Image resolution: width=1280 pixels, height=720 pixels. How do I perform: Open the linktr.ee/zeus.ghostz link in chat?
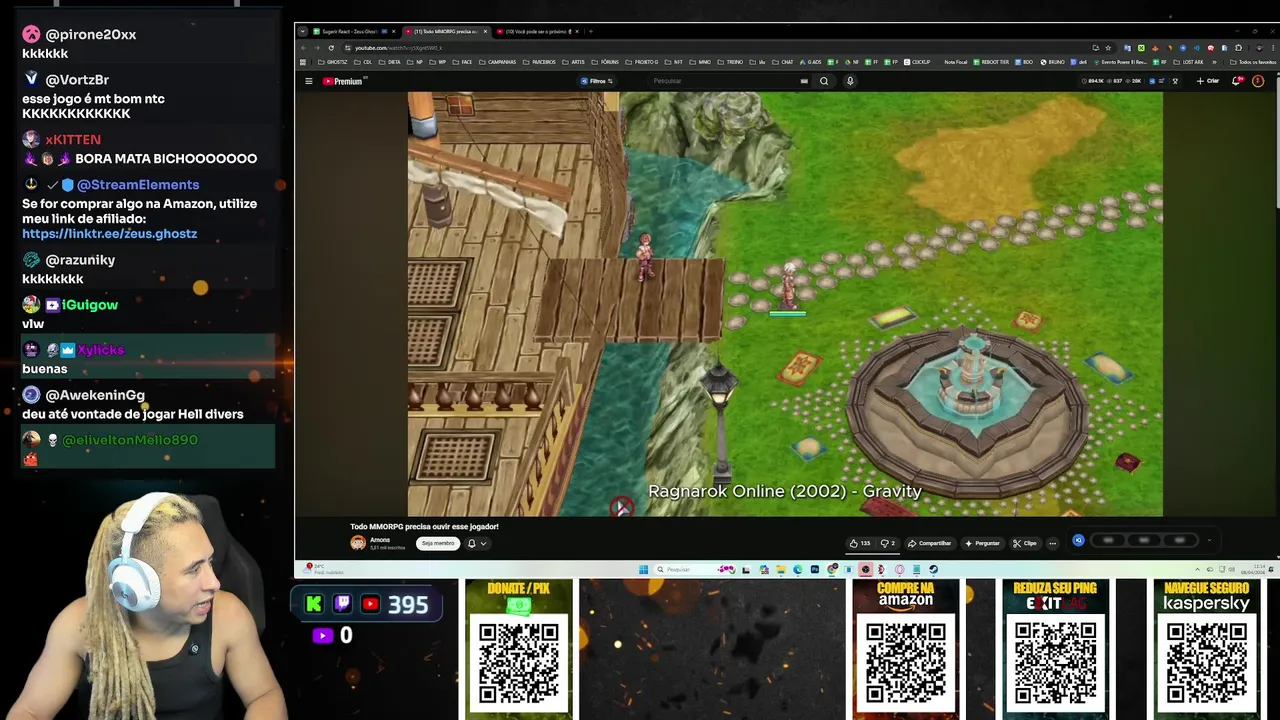coord(110,233)
